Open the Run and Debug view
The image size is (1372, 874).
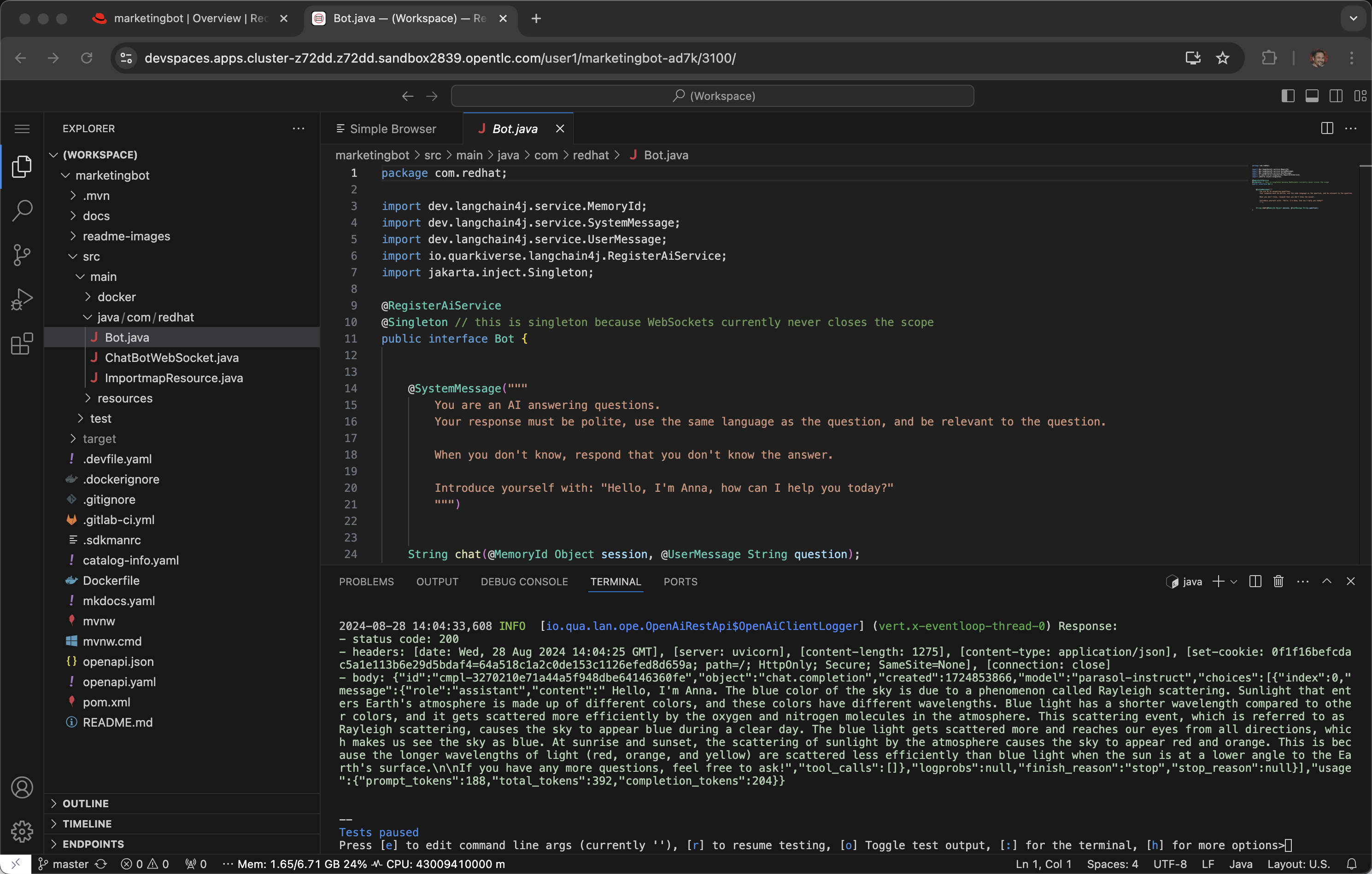(22, 299)
